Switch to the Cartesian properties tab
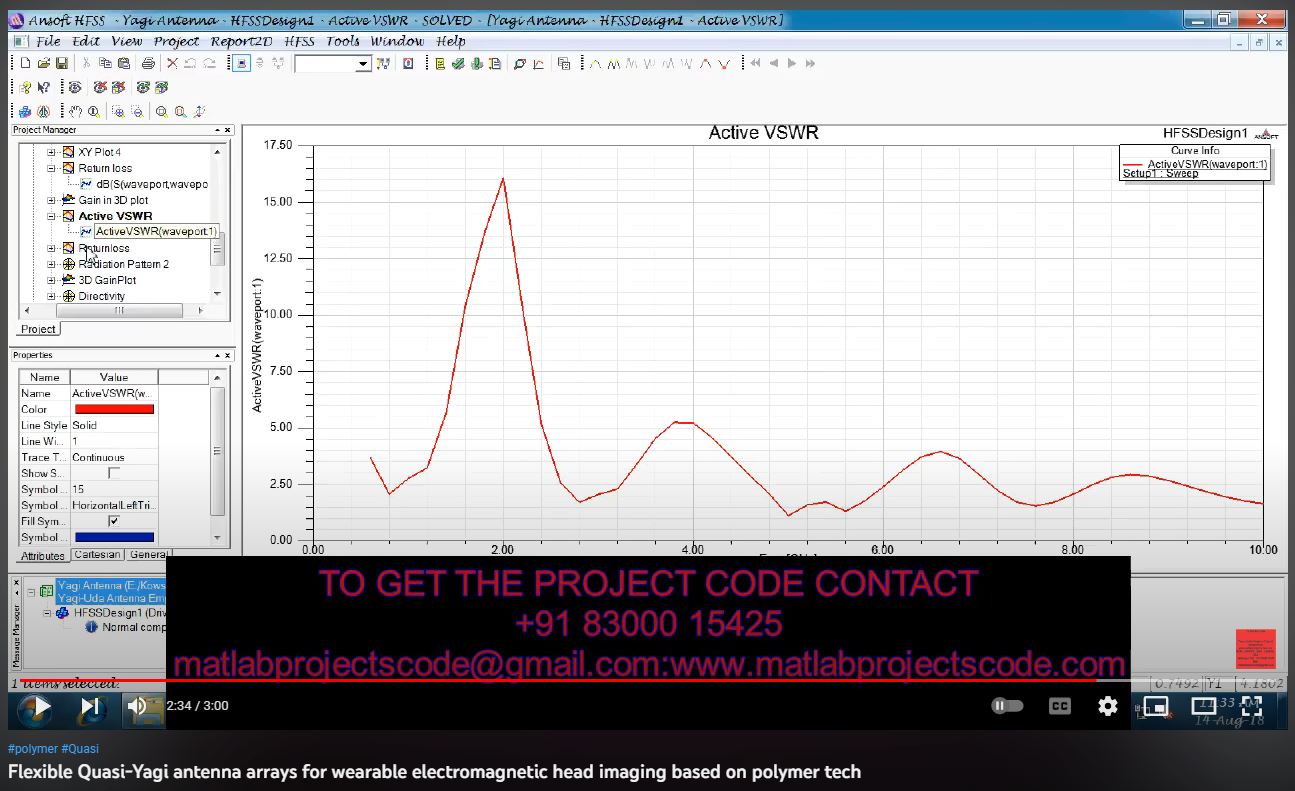Image resolution: width=1295 pixels, height=791 pixels. 97,554
